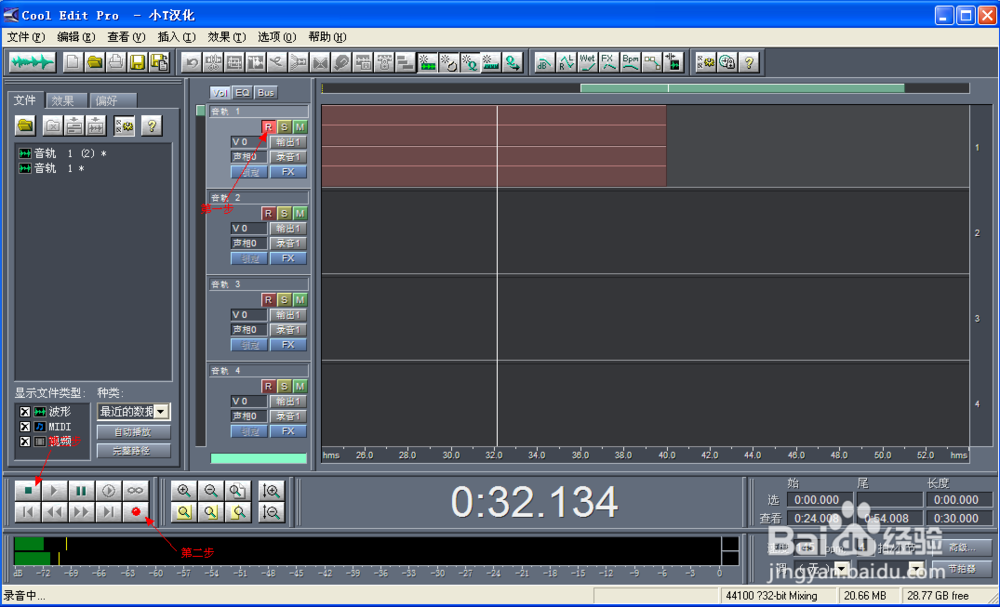The height and width of the screenshot is (607, 1000).
Task: Open the 种类 sort dropdown
Action: click(161, 412)
